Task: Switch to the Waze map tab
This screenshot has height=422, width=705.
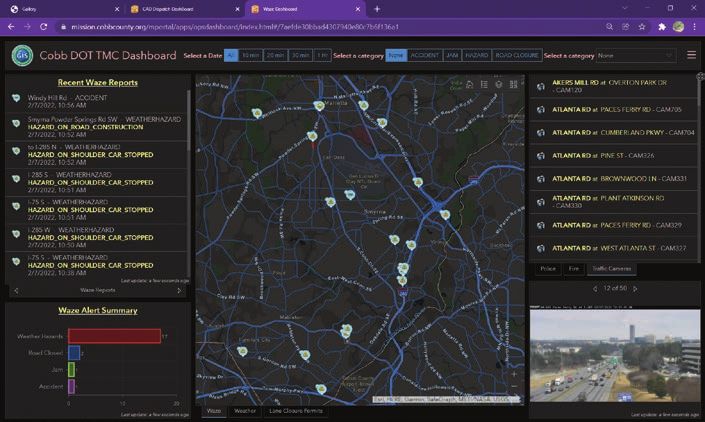Action: (214, 411)
